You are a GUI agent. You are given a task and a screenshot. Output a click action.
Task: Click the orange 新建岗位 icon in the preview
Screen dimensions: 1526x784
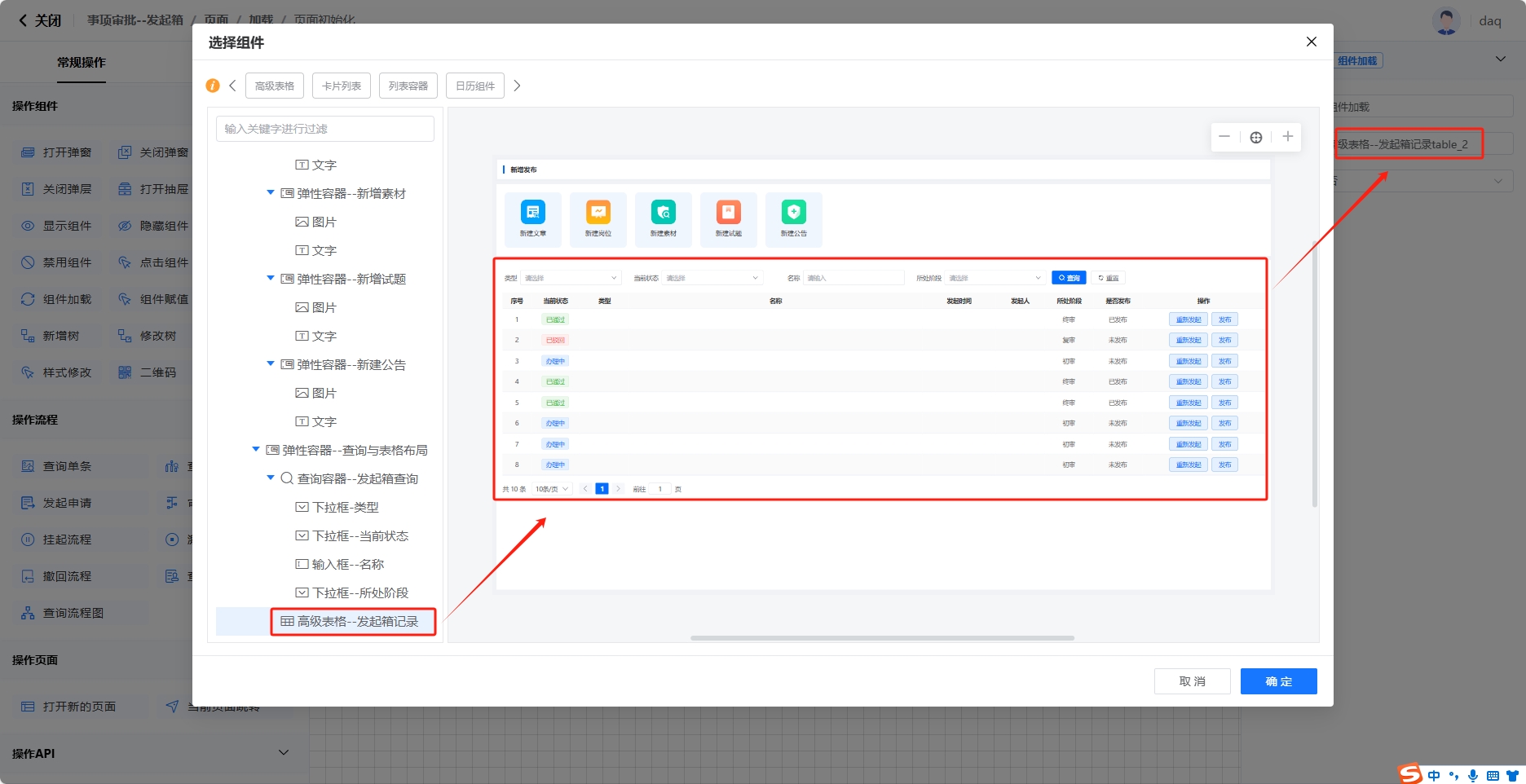click(598, 213)
